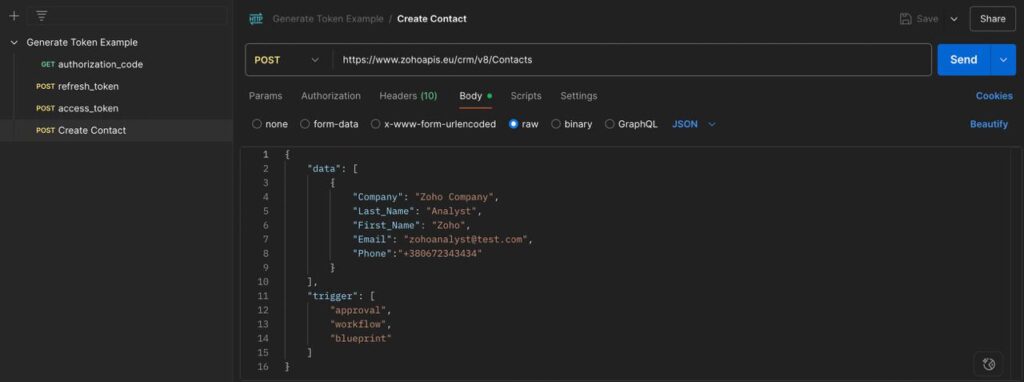
Task: Select the form-data body option
Action: [x=329, y=124]
